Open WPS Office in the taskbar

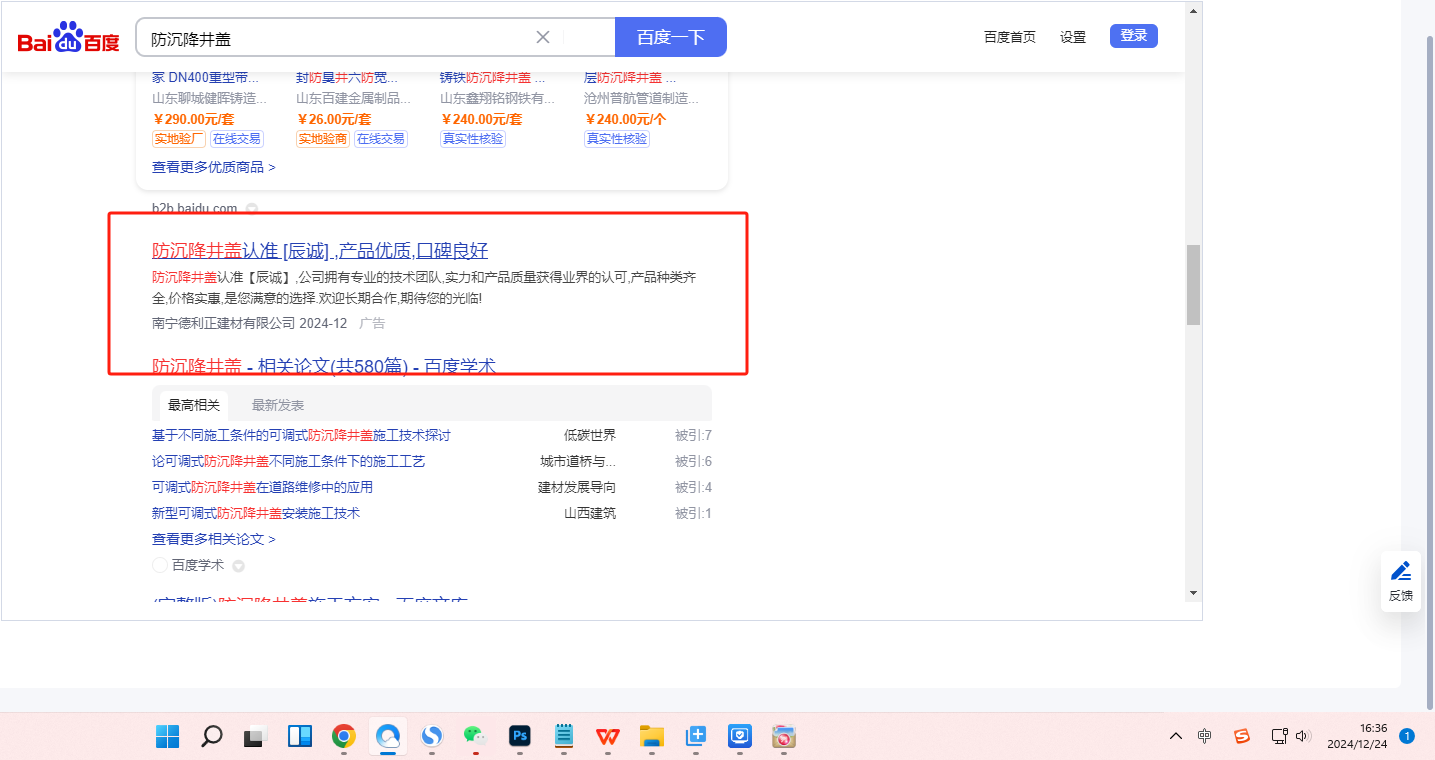[607, 737]
